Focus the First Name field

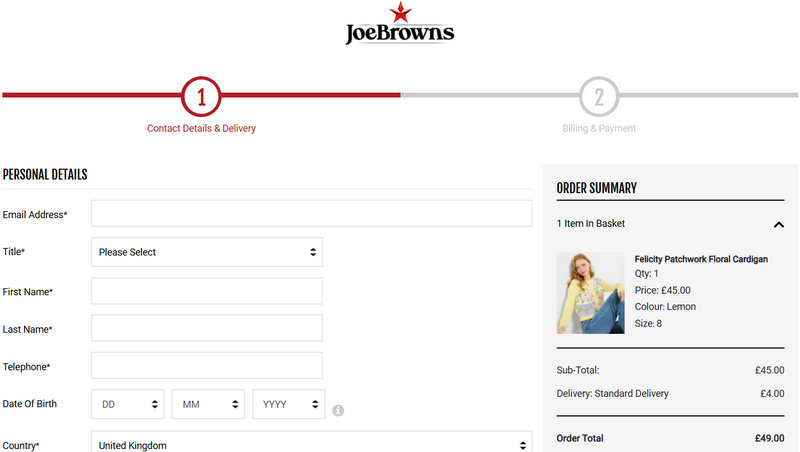click(x=207, y=291)
